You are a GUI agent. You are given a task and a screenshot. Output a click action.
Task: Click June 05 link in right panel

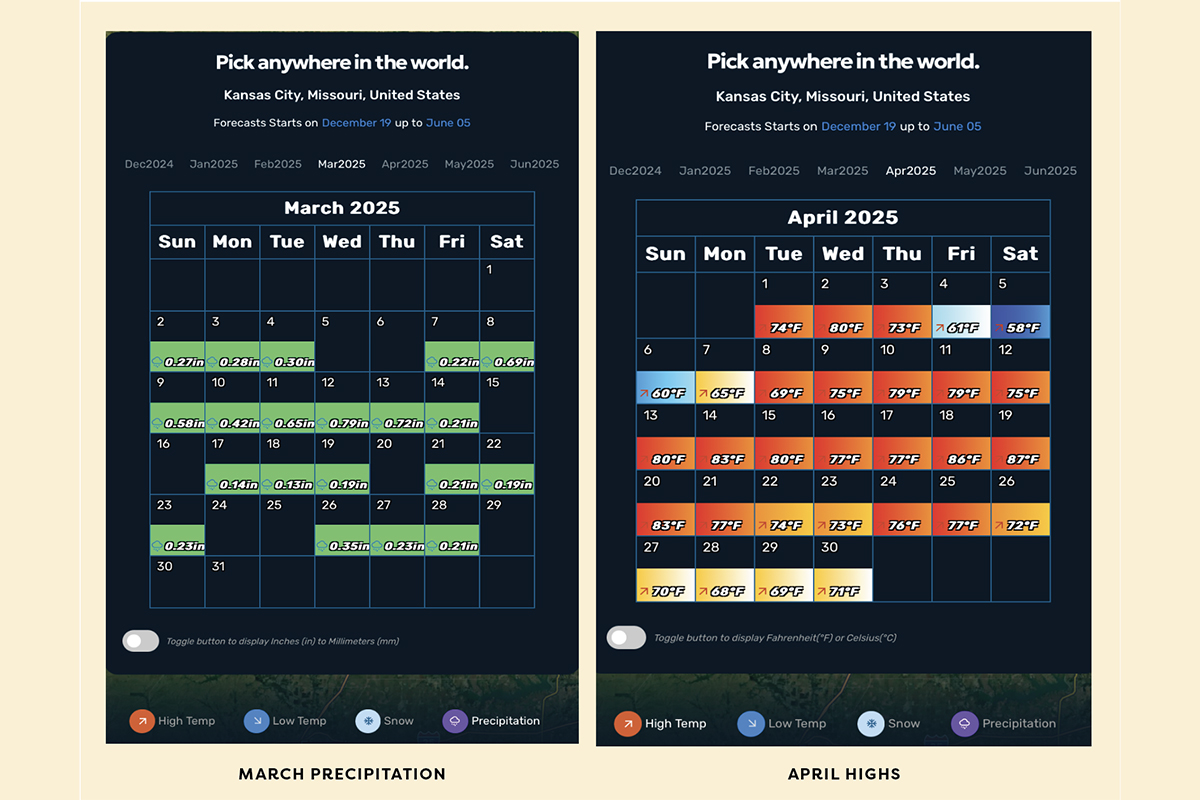[x=957, y=127]
